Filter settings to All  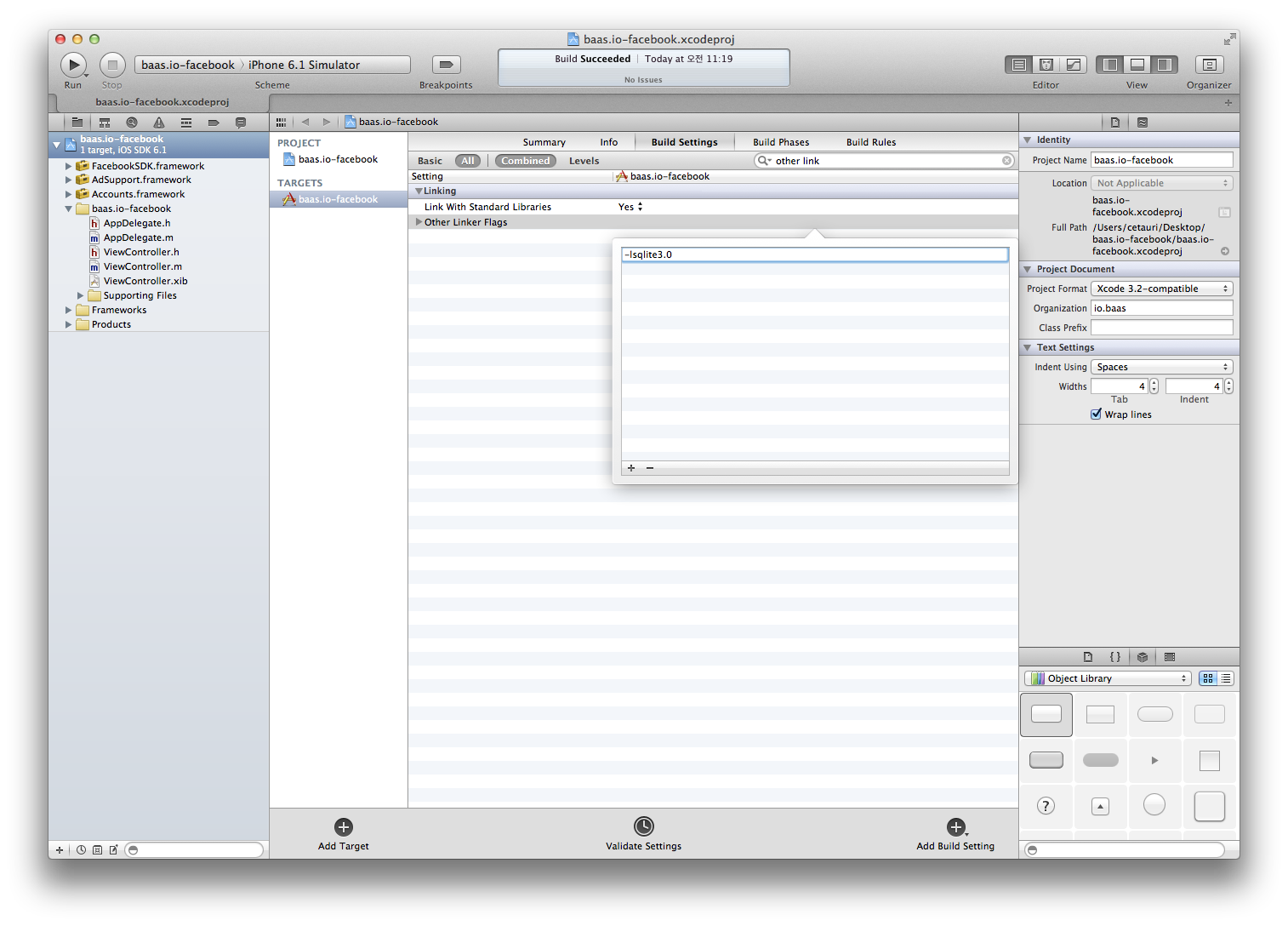[x=468, y=161]
